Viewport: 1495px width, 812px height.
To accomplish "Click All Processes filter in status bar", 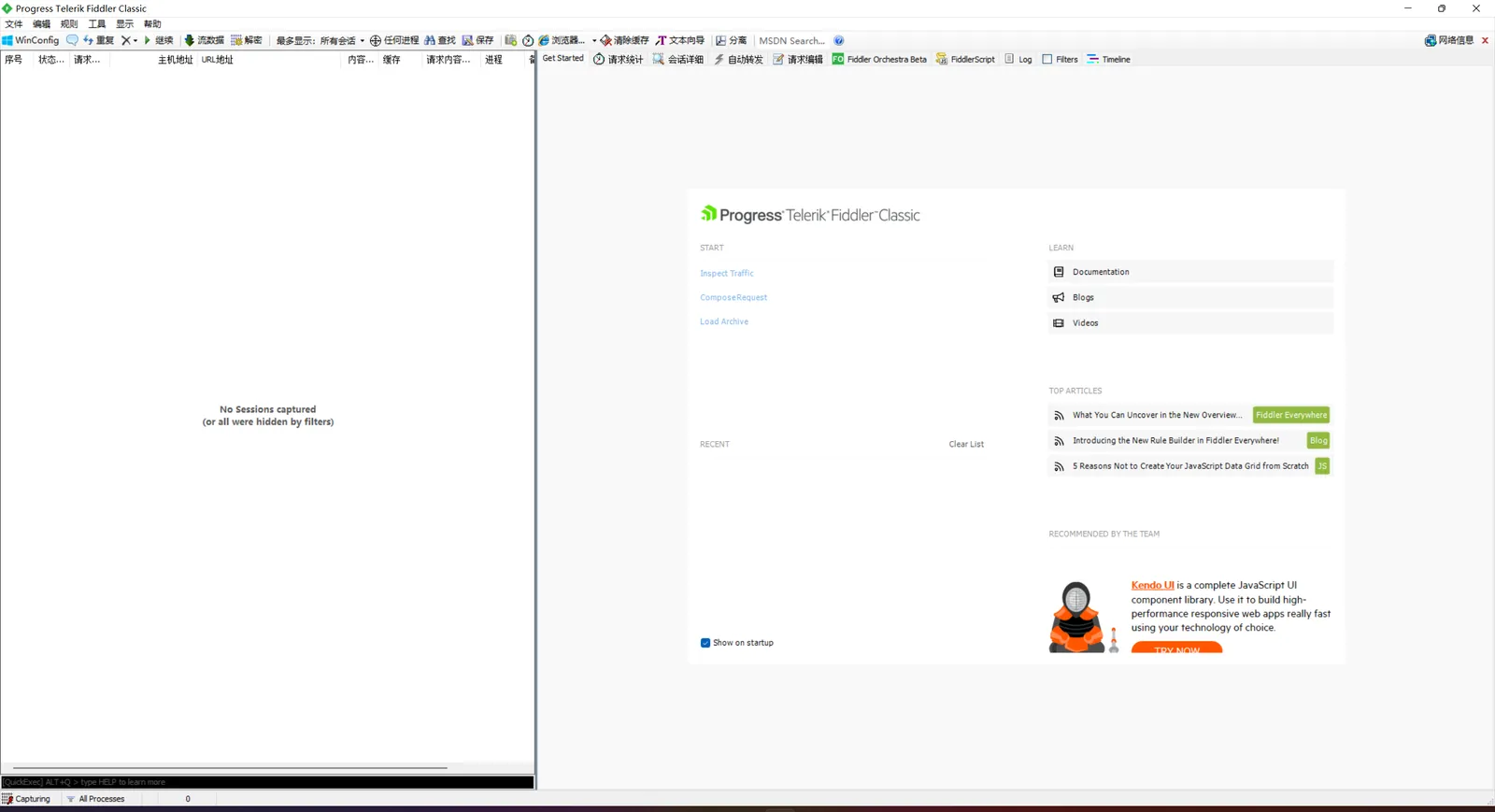I will tap(95, 799).
